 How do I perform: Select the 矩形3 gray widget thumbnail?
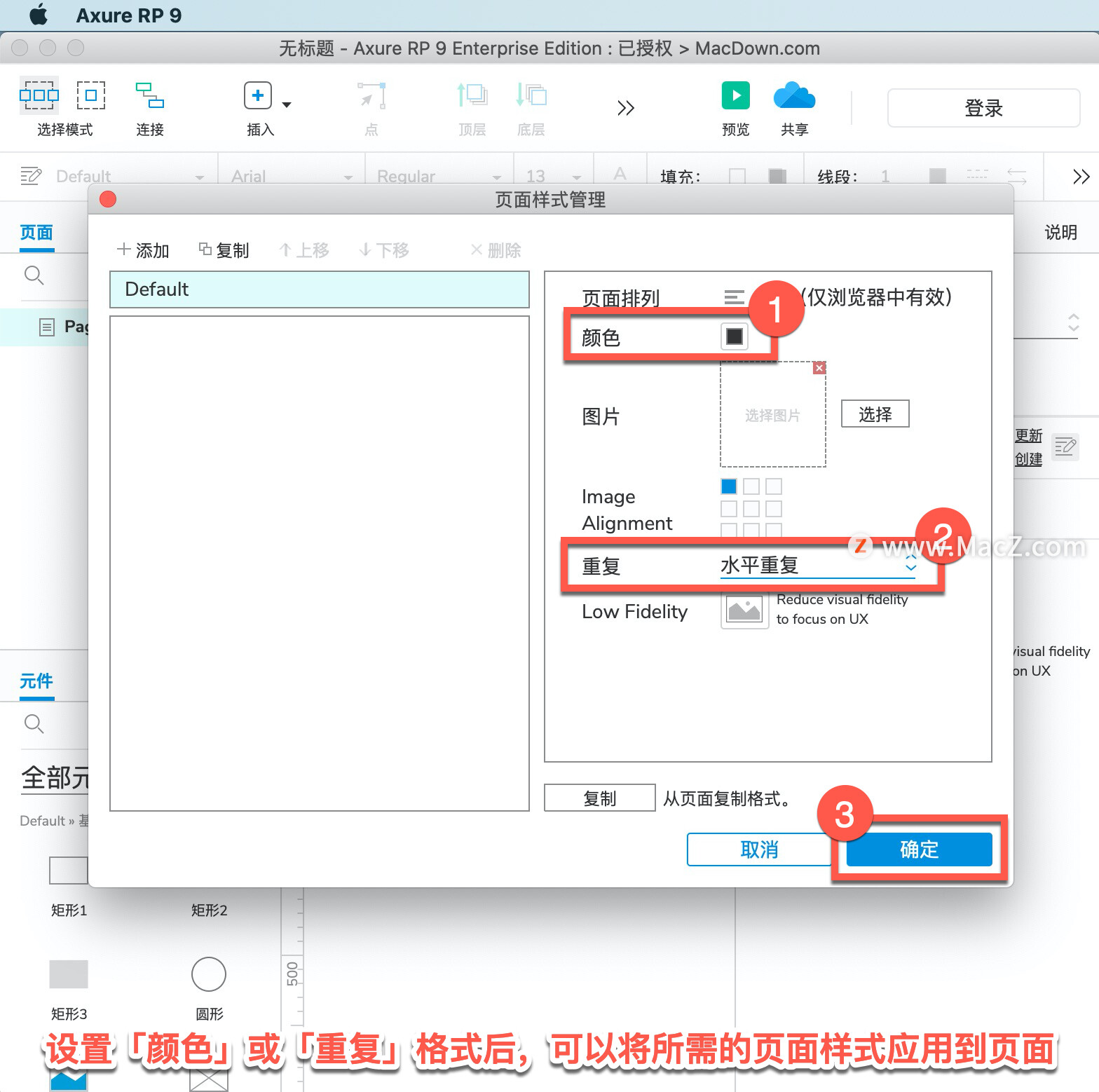click(69, 974)
